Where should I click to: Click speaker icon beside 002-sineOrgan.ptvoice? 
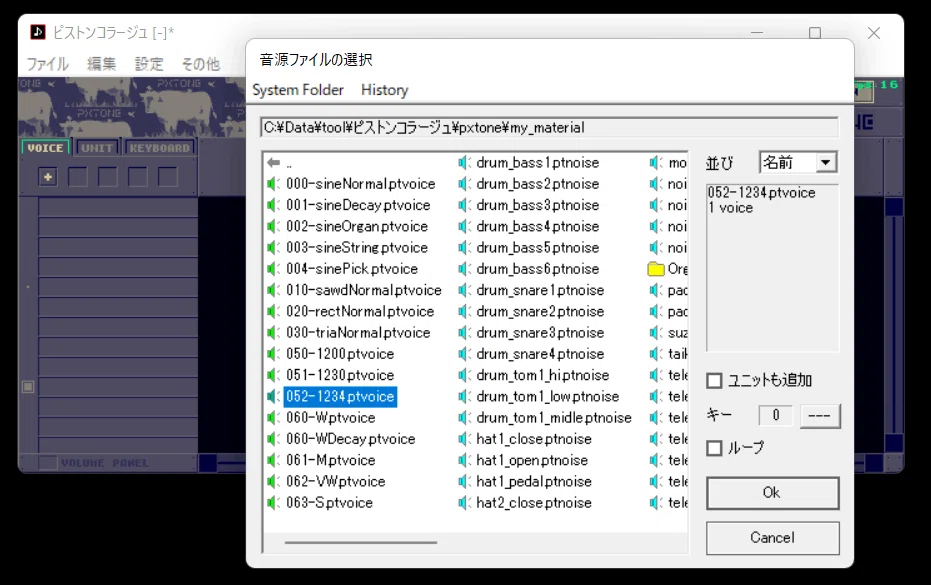click(x=273, y=226)
